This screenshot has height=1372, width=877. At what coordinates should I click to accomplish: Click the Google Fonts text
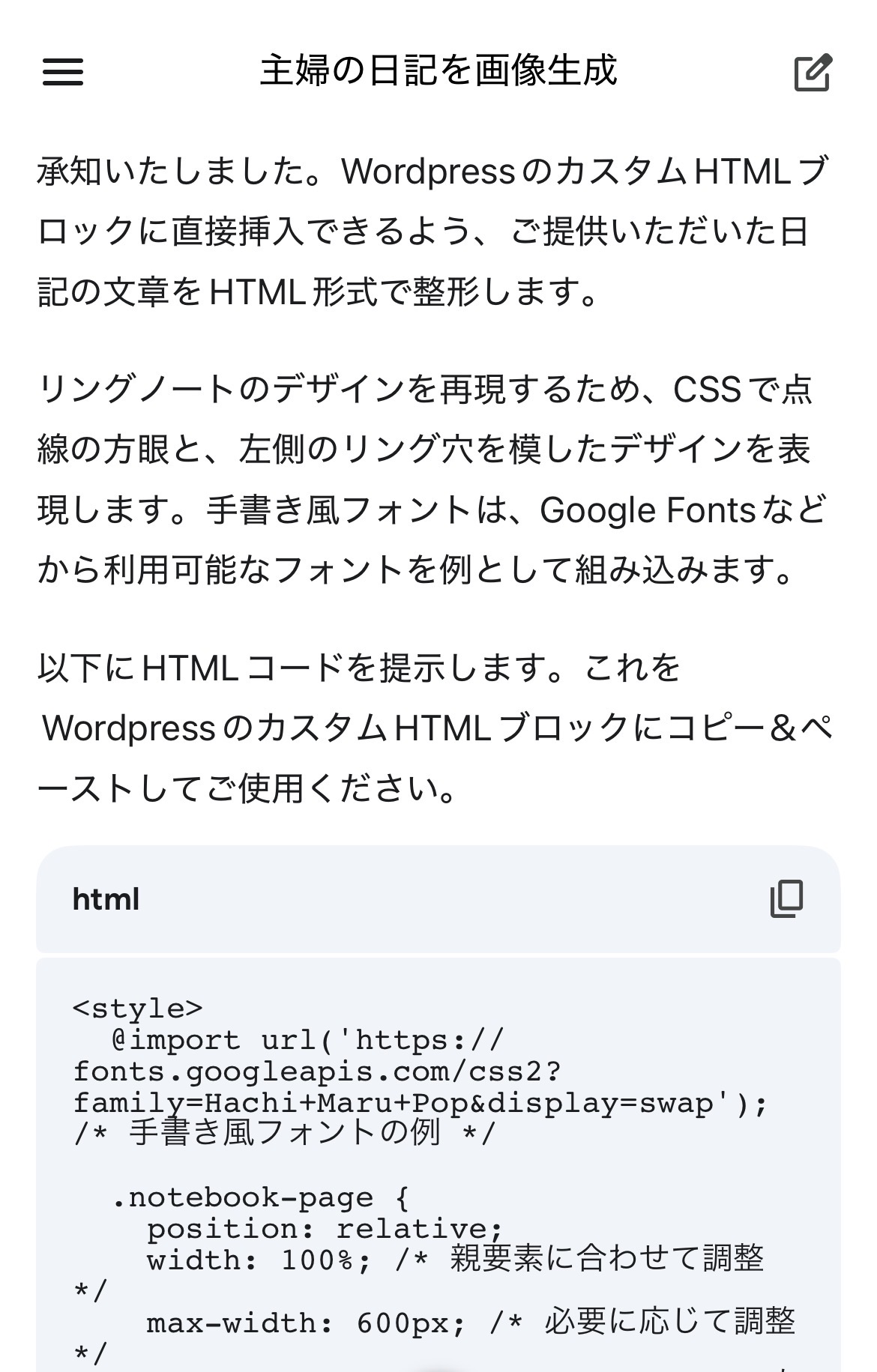(x=647, y=511)
